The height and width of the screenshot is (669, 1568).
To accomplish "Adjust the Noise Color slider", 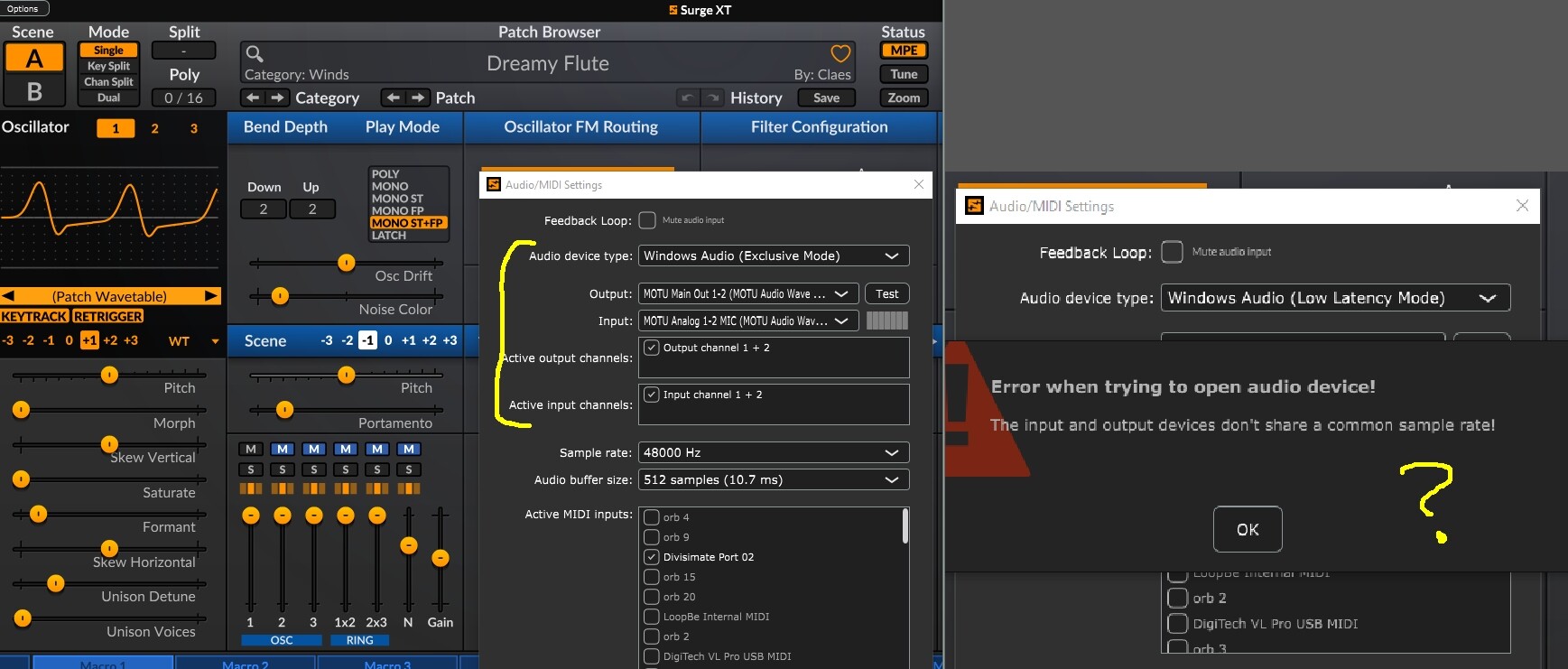I will 347,295.
